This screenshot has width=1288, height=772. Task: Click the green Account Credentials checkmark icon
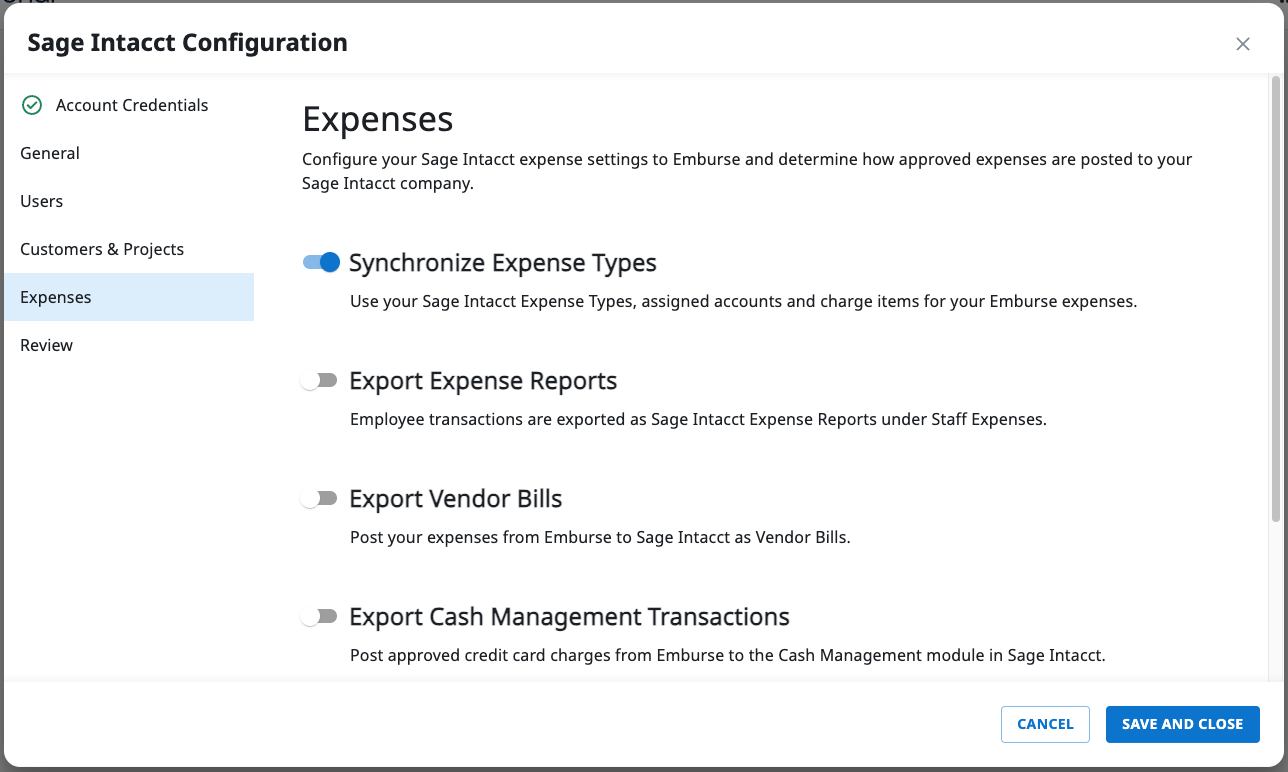pyautogui.click(x=32, y=105)
